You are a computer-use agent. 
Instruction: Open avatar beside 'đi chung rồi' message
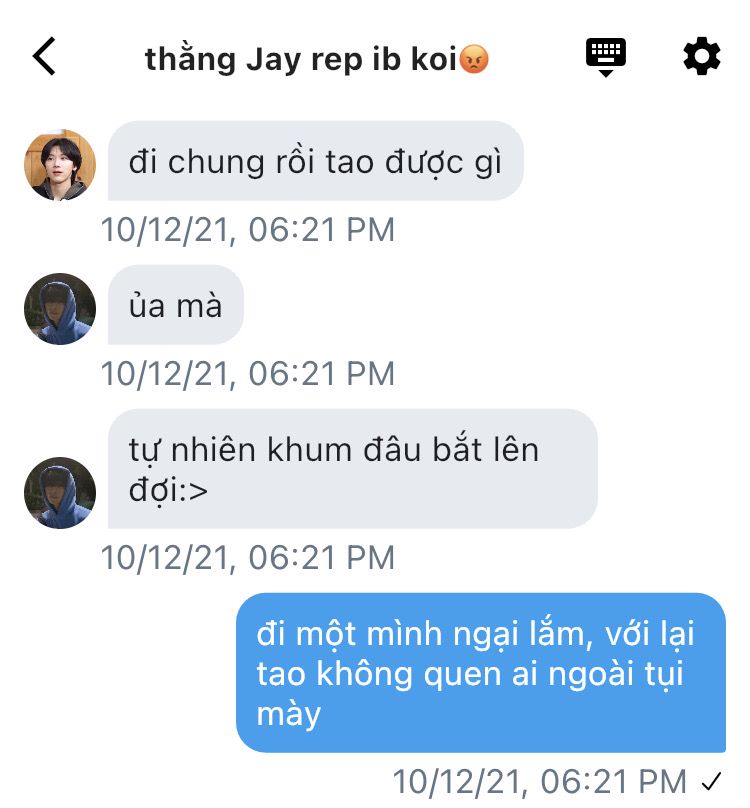(x=60, y=164)
